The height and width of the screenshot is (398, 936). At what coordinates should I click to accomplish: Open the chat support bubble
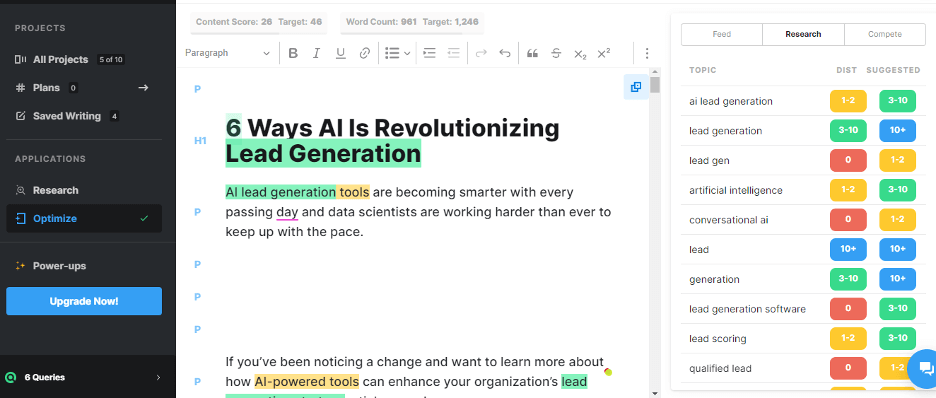[x=925, y=368]
